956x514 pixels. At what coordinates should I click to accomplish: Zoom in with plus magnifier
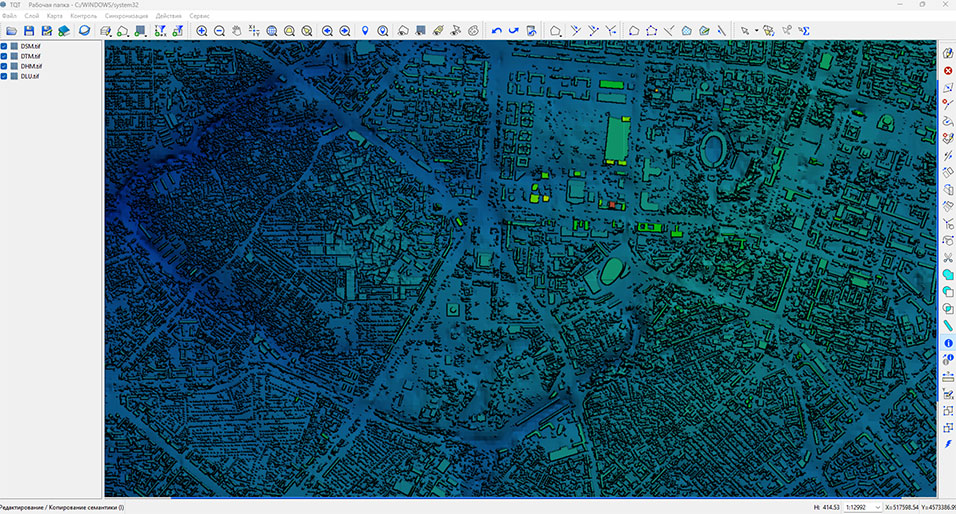pos(202,30)
